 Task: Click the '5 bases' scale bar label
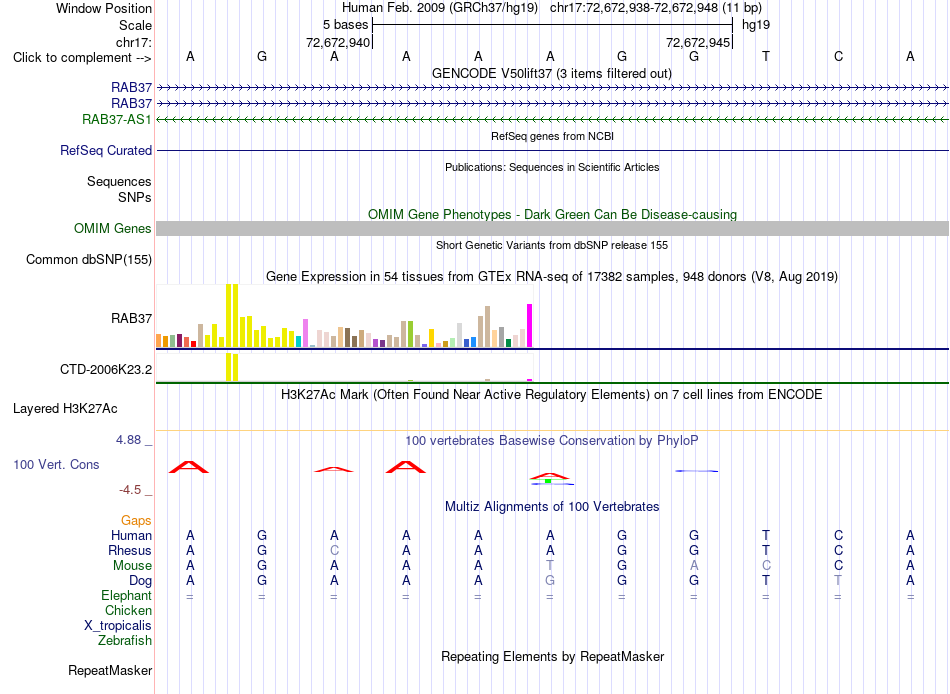point(345,25)
